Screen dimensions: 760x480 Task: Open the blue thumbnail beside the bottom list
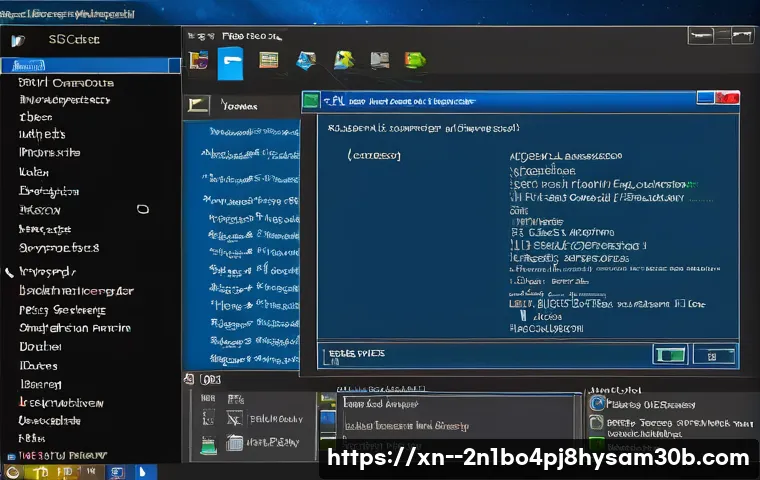tap(328, 420)
